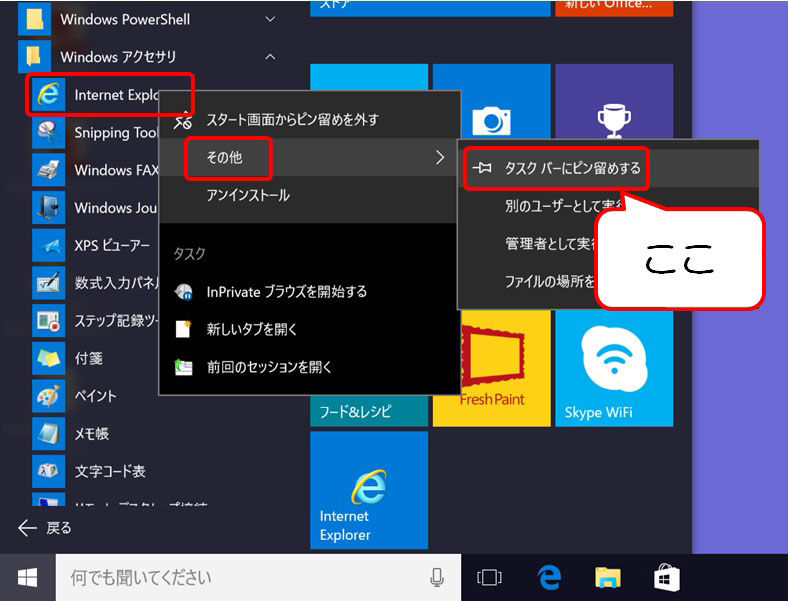The height and width of the screenshot is (601, 788).
Task: Click the Notepad icon (メモ帳)
Action: (x=49, y=434)
